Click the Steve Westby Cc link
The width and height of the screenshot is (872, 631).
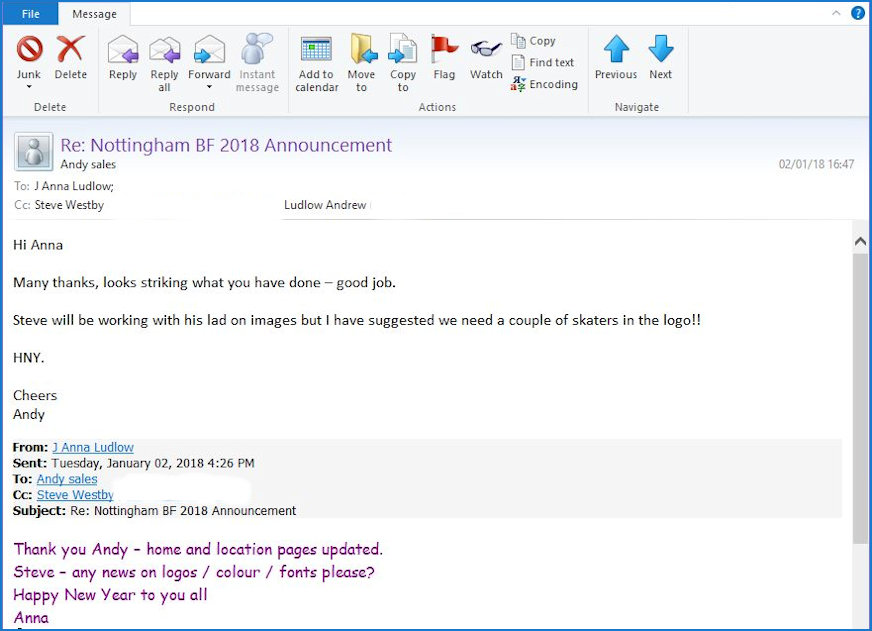click(75, 495)
